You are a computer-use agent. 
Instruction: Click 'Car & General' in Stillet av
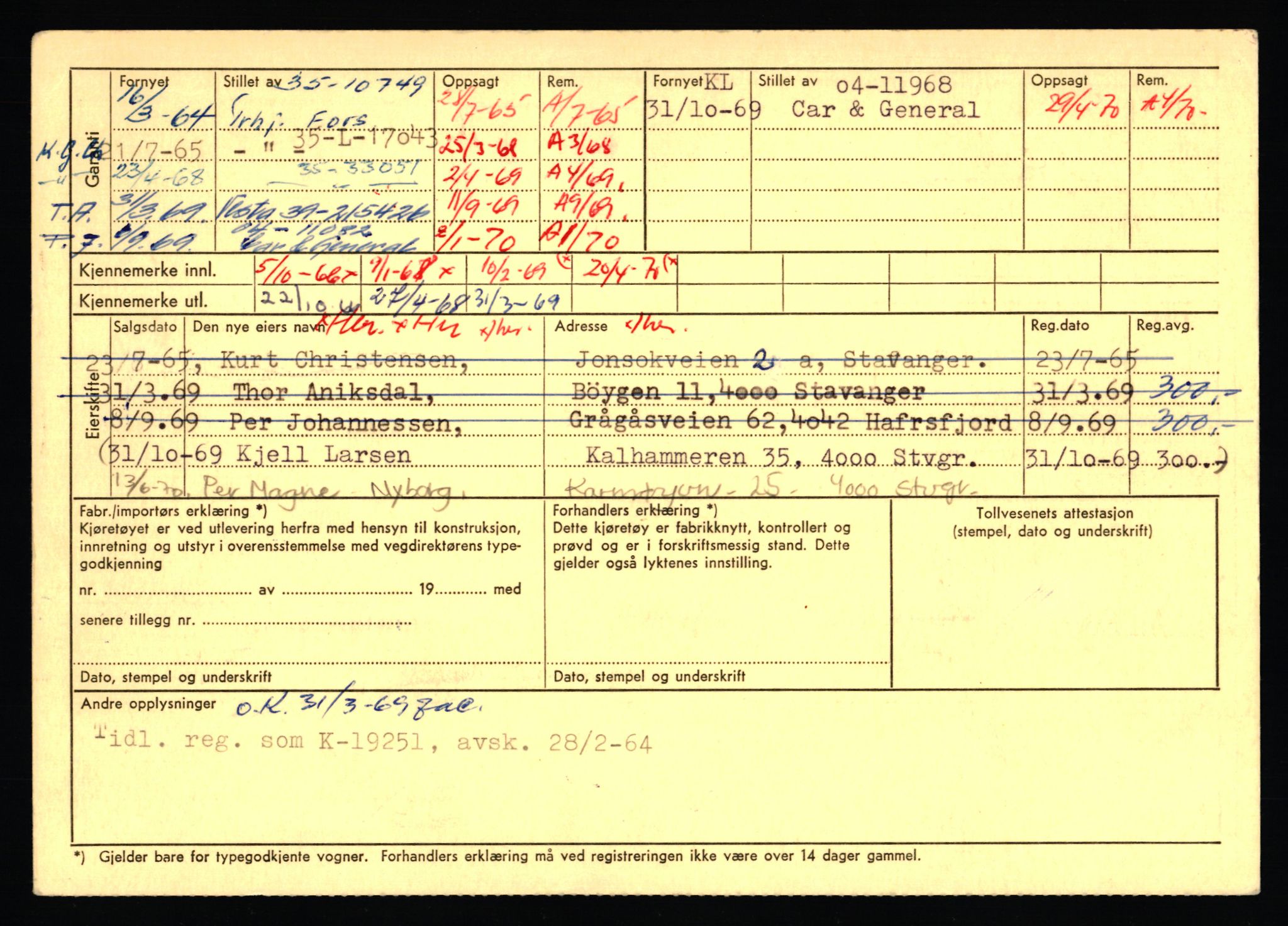pyautogui.click(x=885, y=110)
